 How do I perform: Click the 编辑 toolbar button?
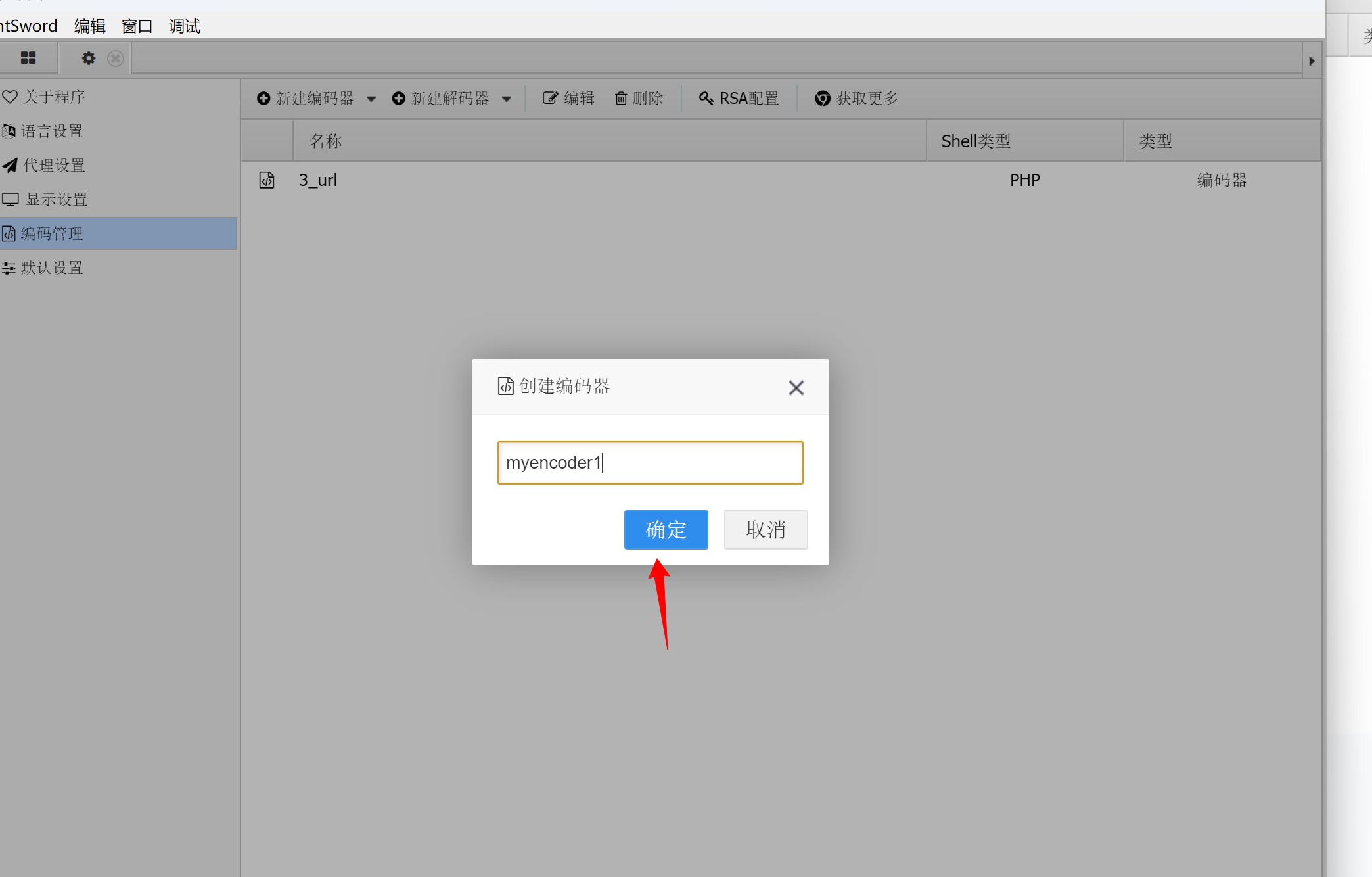[568, 99]
